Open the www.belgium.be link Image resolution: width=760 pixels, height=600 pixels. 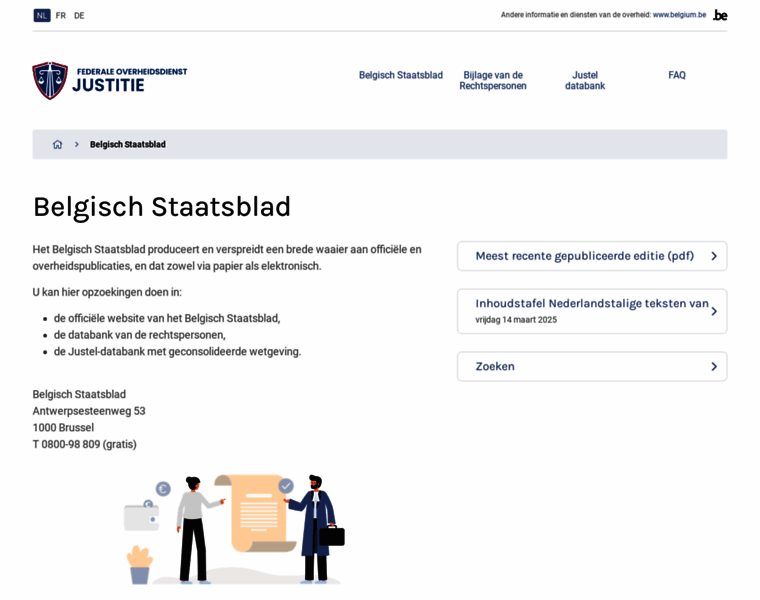point(679,15)
